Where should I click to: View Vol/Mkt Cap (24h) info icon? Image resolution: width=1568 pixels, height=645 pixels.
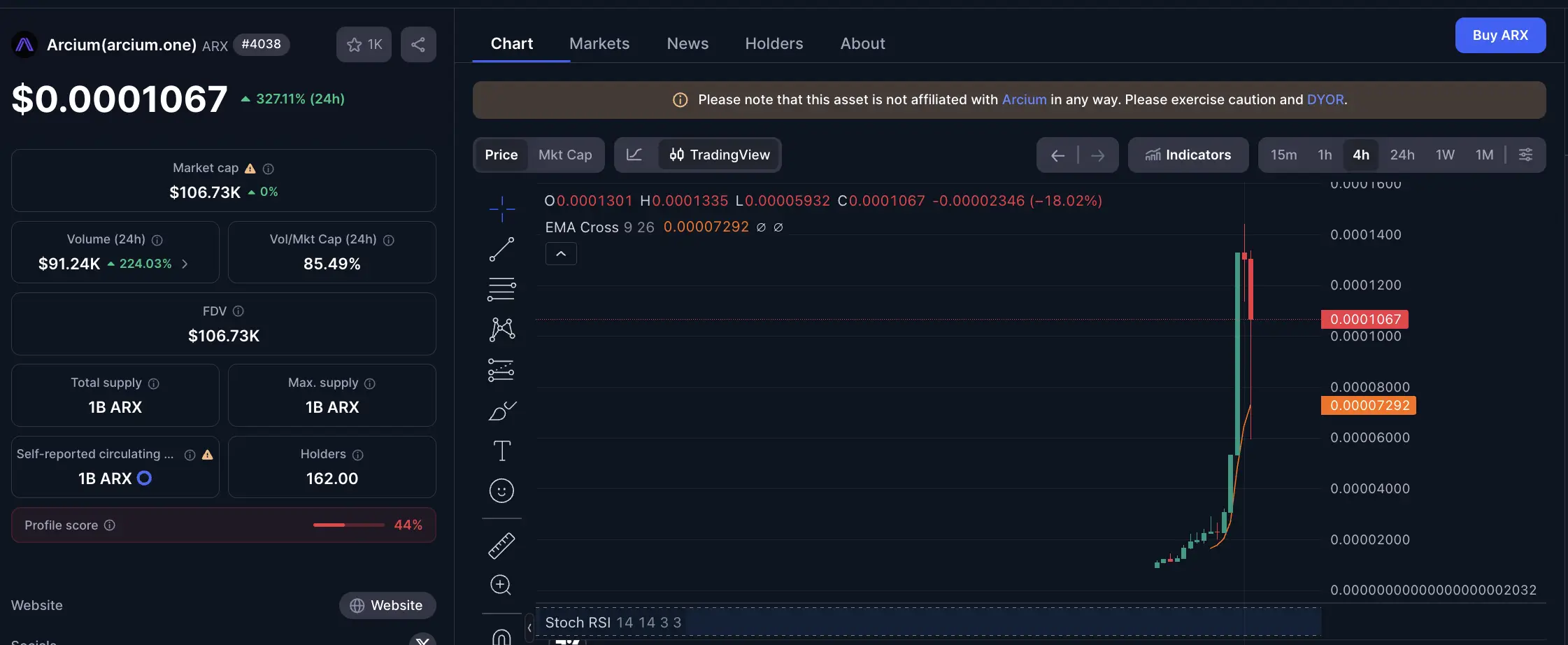[389, 240]
